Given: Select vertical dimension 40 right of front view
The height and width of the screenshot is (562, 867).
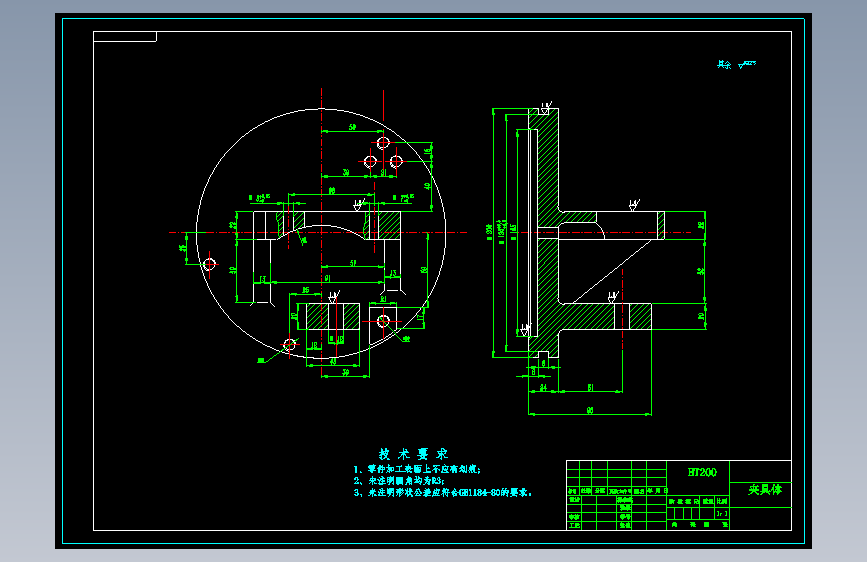Looking at the screenshot, I should pos(427,186).
